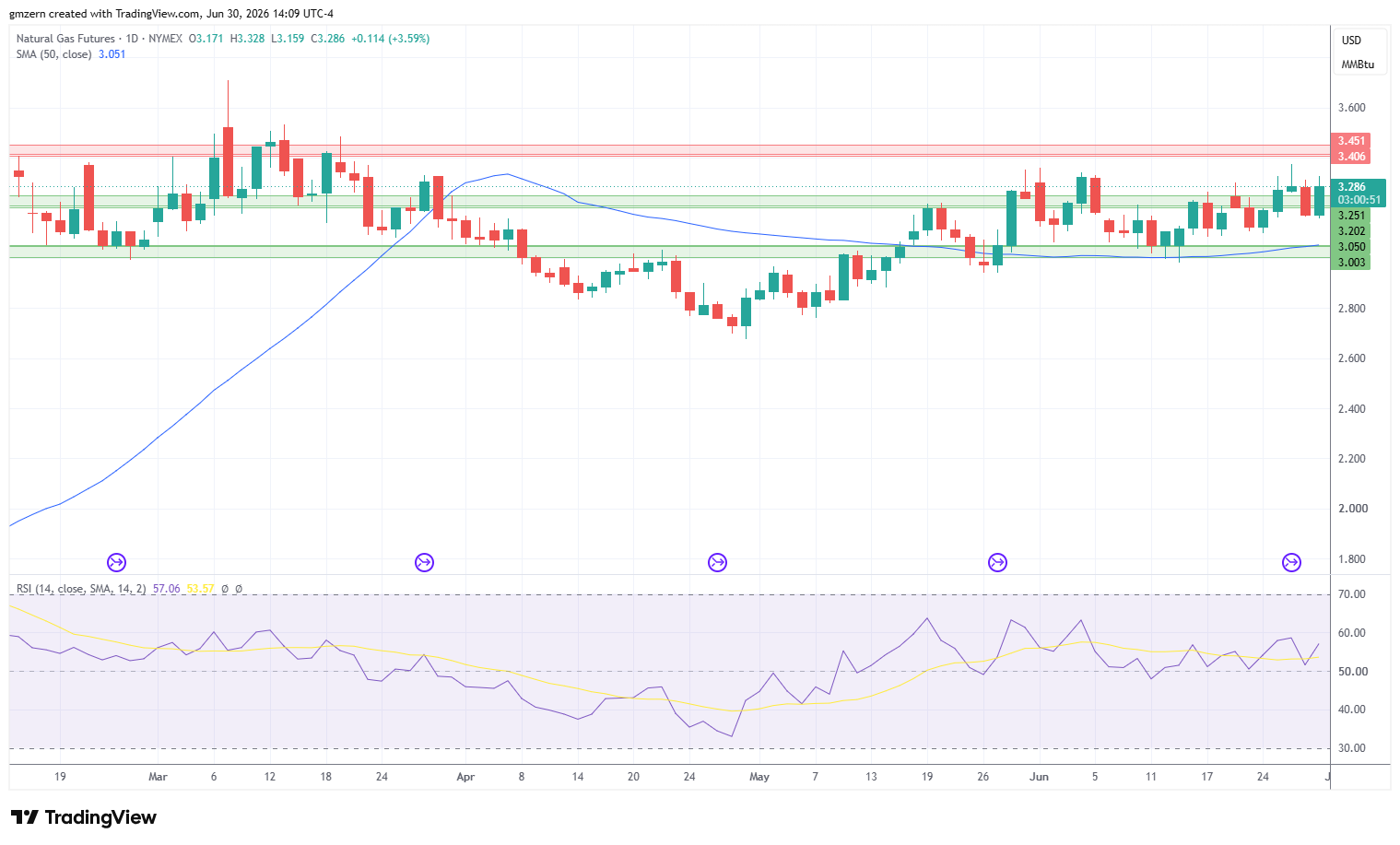Click the countdown timer 03:00:51

coord(1359,200)
